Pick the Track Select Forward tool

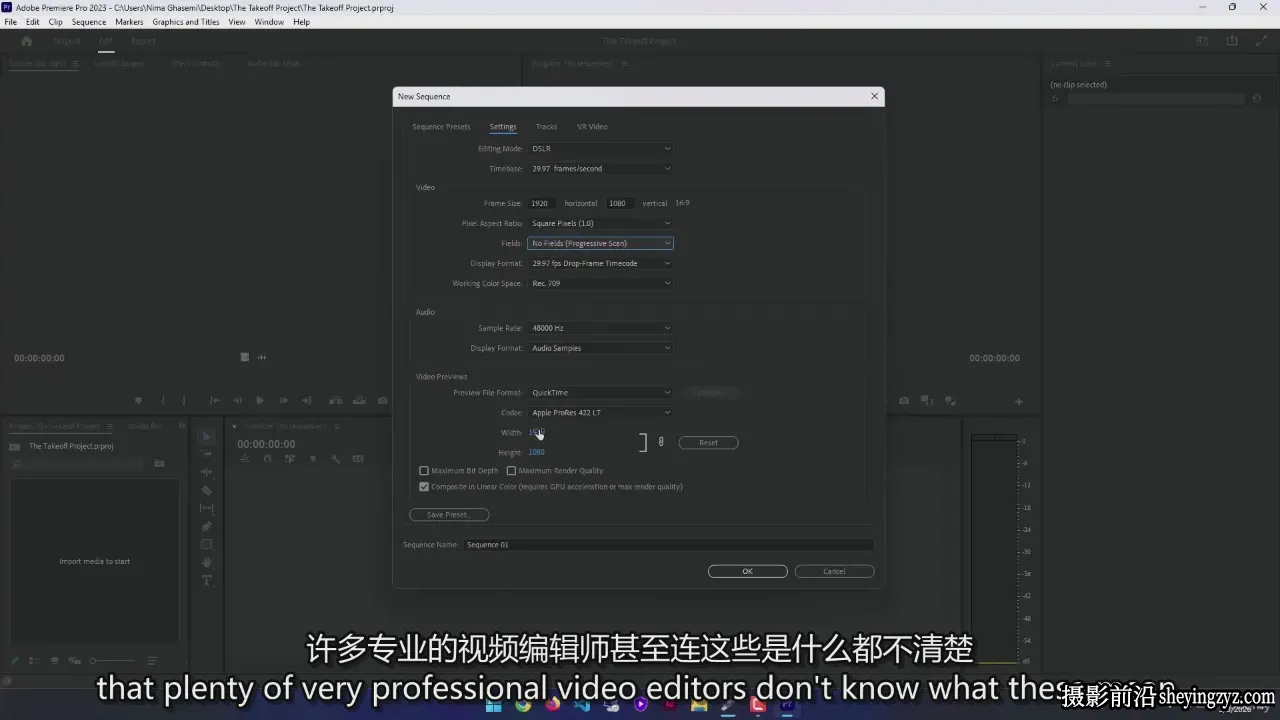[207, 454]
